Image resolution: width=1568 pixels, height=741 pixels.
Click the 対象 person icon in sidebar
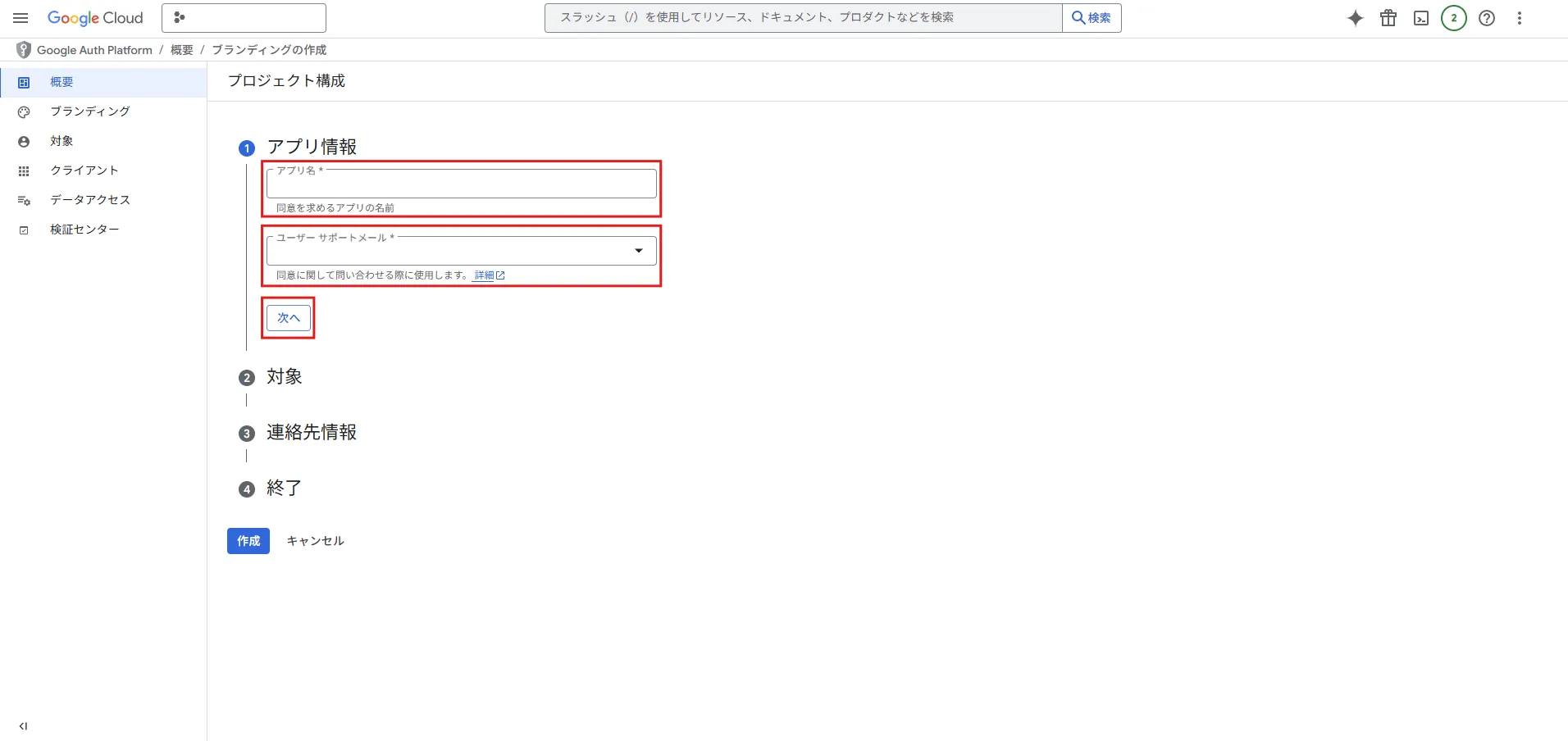[24, 141]
